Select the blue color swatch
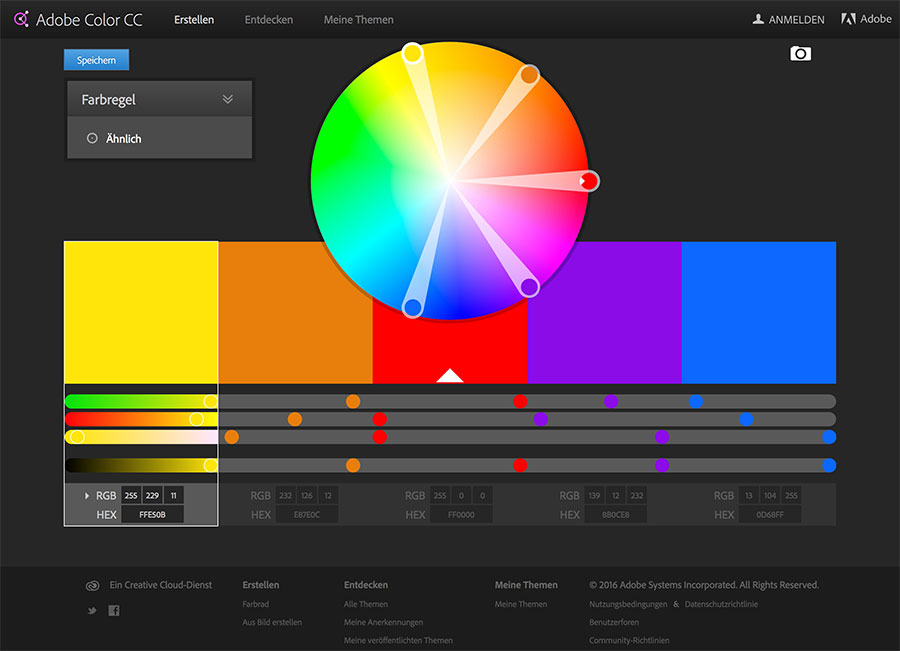This screenshot has width=900, height=651. (758, 312)
